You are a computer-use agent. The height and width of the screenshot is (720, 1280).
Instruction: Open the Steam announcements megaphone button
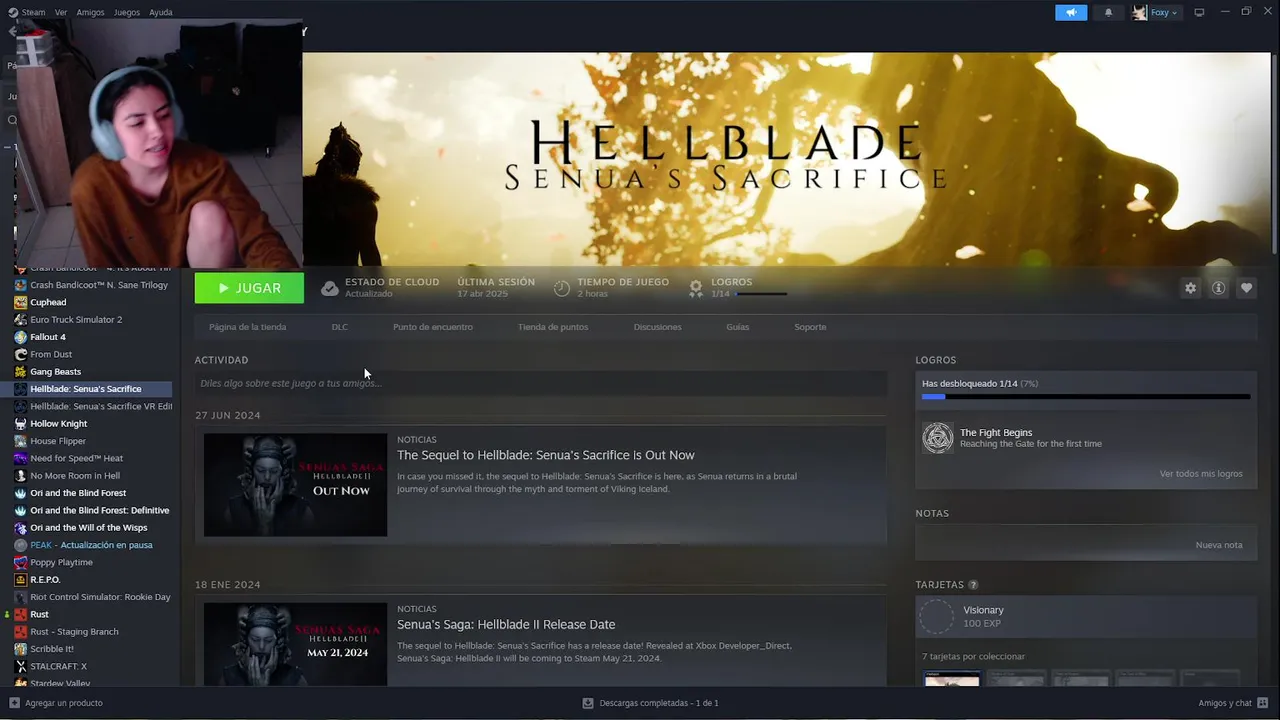point(1071,12)
